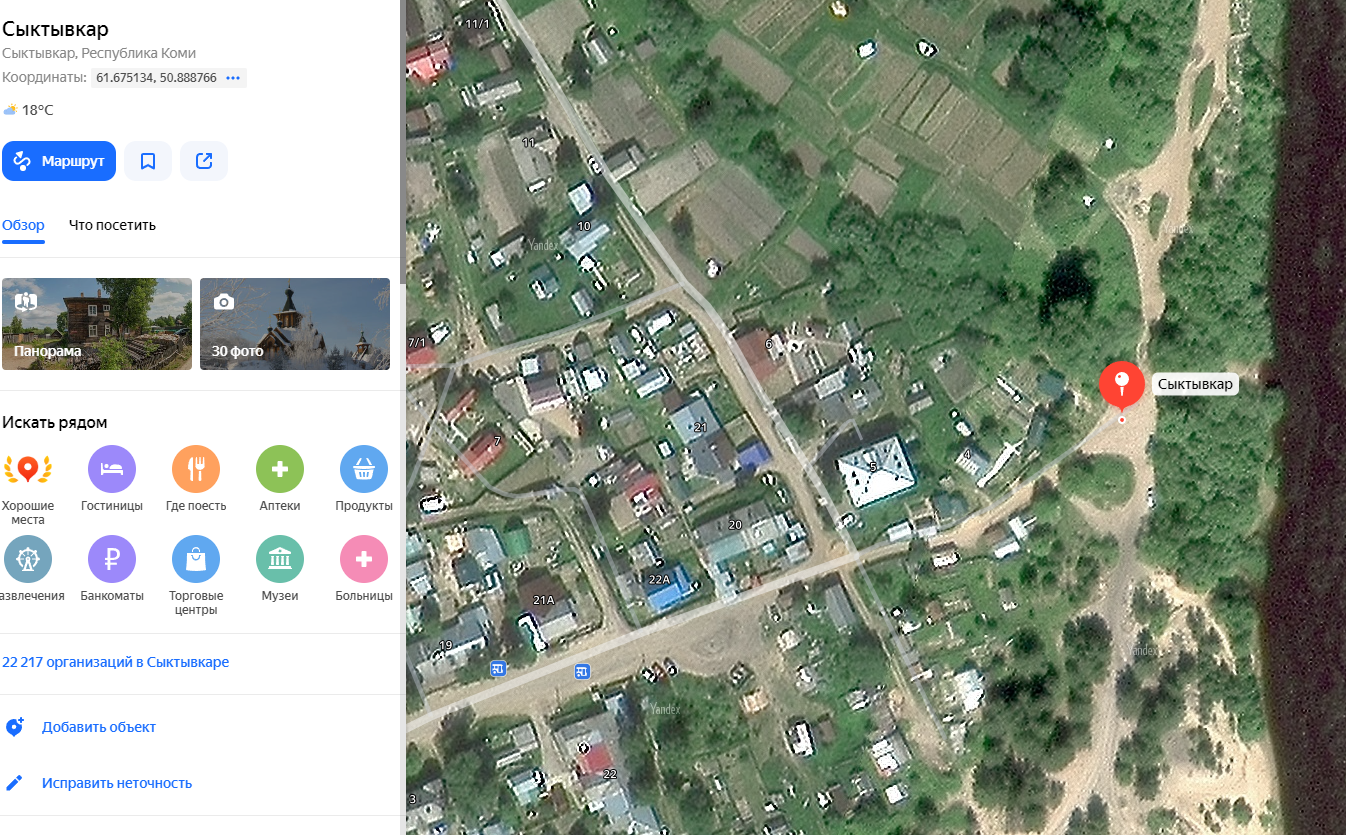
Task: Open Хорошие места category
Action: 28,470
